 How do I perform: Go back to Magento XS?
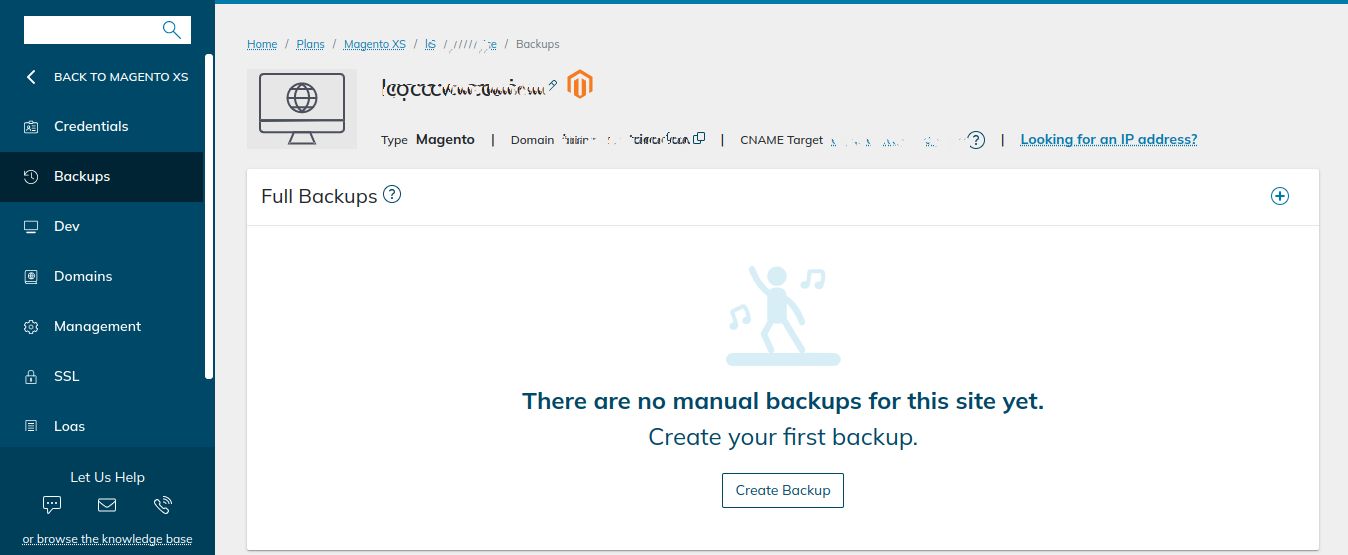[x=121, y=77]
